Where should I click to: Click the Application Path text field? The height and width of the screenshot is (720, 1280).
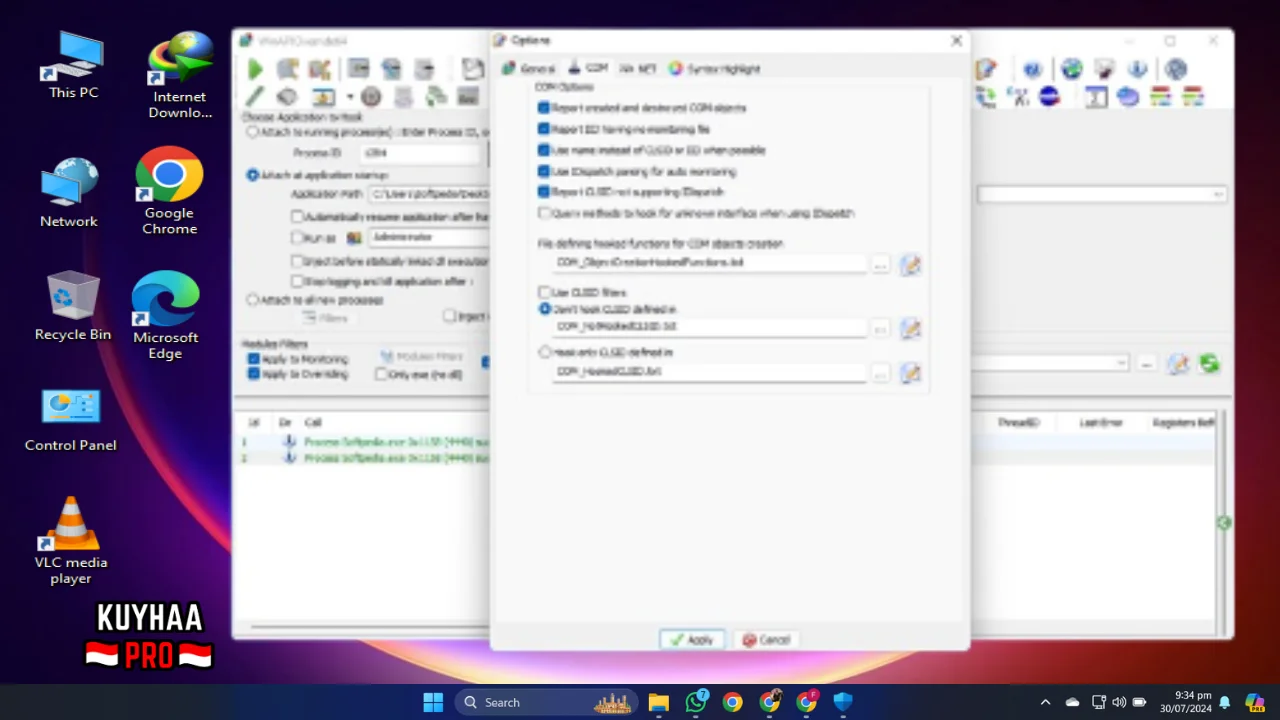point(428,194)
